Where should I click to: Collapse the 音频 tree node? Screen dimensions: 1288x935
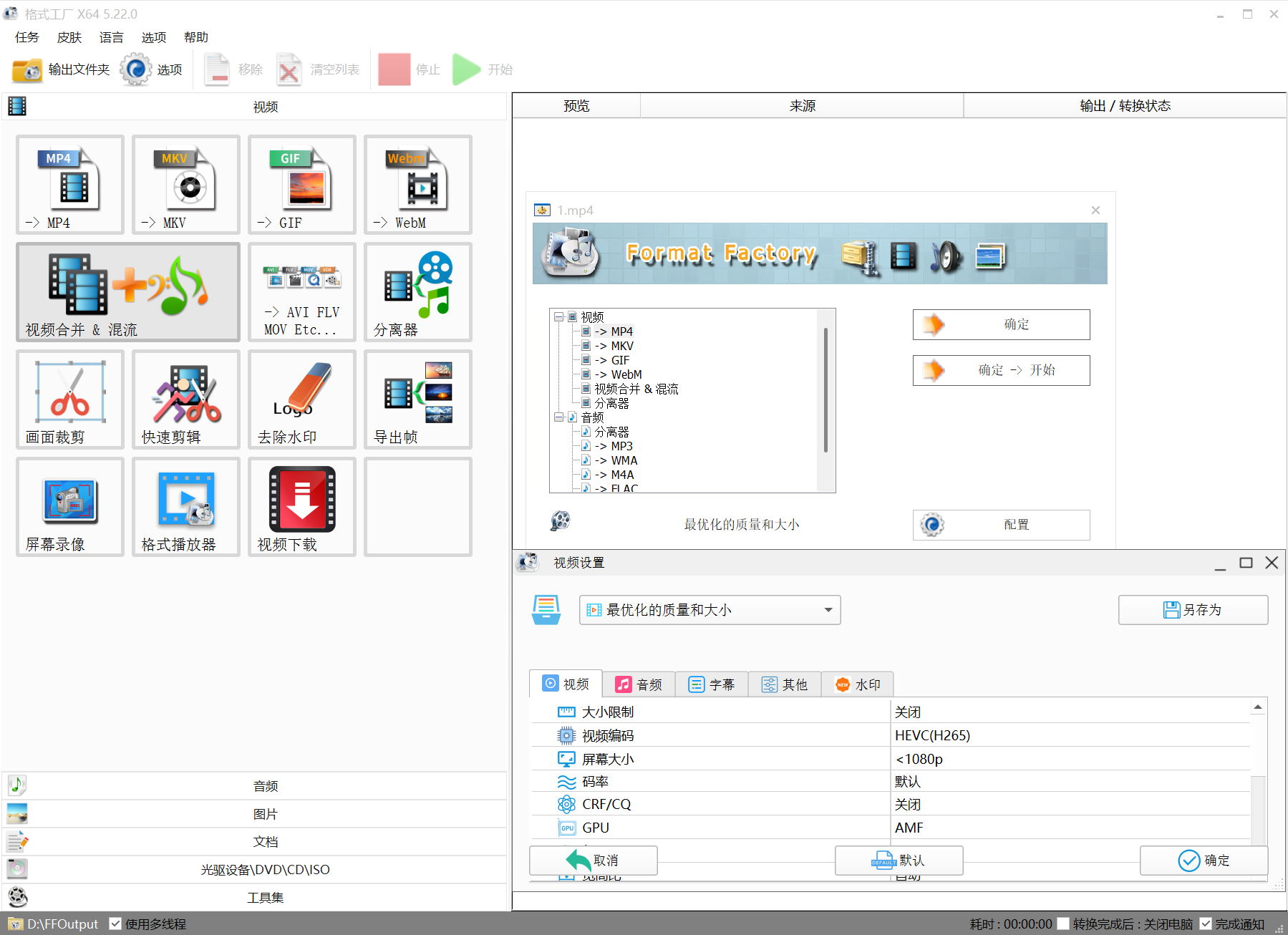pyautogui.click(x=559, y=417)
